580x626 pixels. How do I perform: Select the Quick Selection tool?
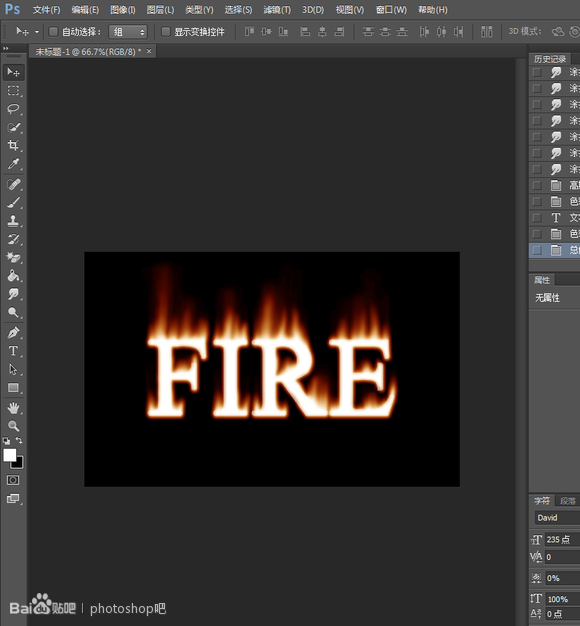13,127
